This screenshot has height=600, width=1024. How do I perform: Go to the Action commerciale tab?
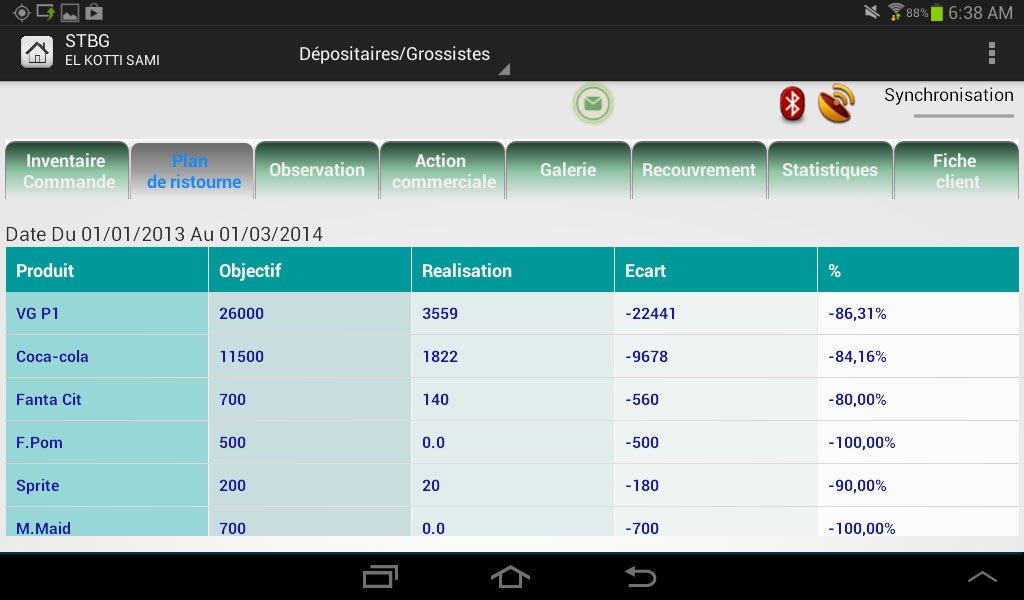pyautogui.click(x=441, y=171)
